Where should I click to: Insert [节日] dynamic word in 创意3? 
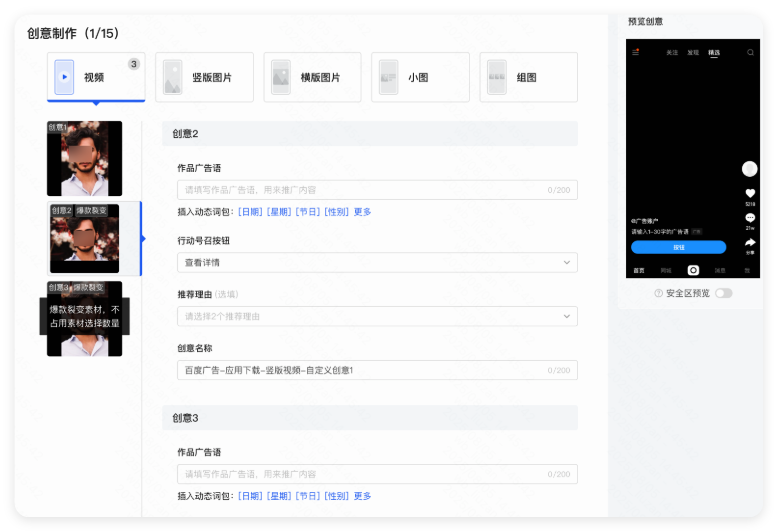click(308, 496)
